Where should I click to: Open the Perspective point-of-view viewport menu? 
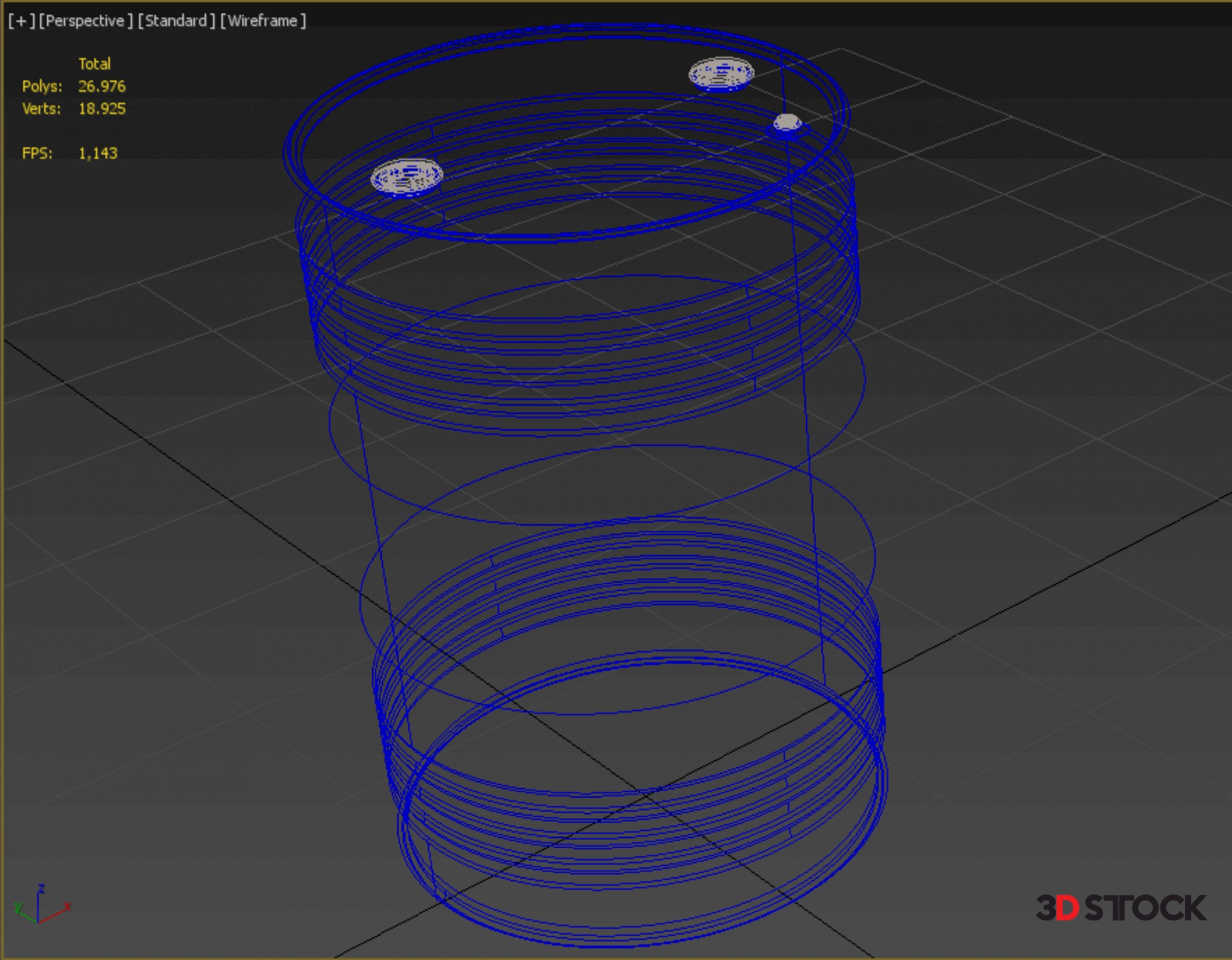[x=85, y=21]
